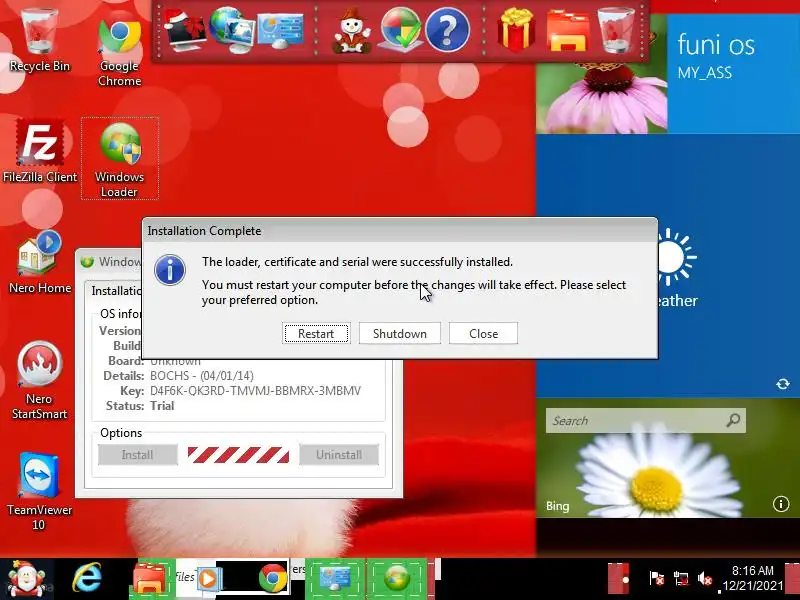
Task: Open the network status tray icon
Action: click(x=681, y=579)
